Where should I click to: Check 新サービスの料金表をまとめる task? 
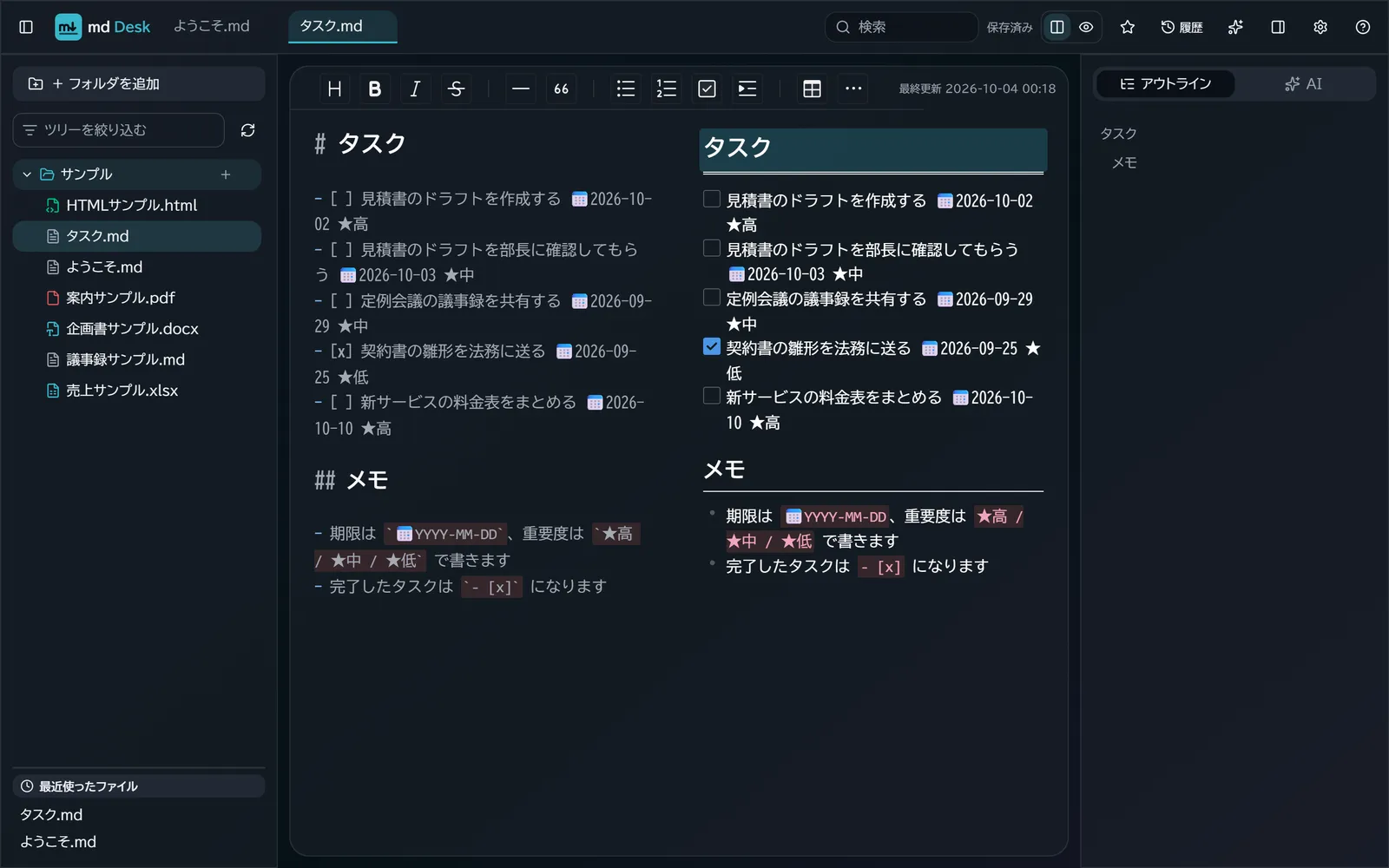click(x=712, y=396)
